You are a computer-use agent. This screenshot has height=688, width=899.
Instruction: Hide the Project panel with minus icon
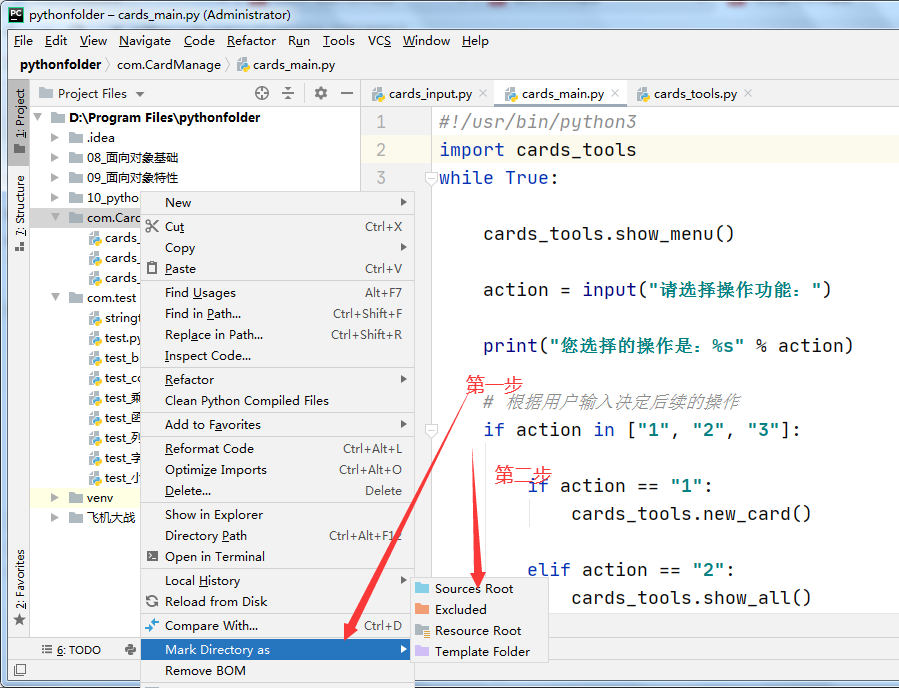click(x=347, y=93)
